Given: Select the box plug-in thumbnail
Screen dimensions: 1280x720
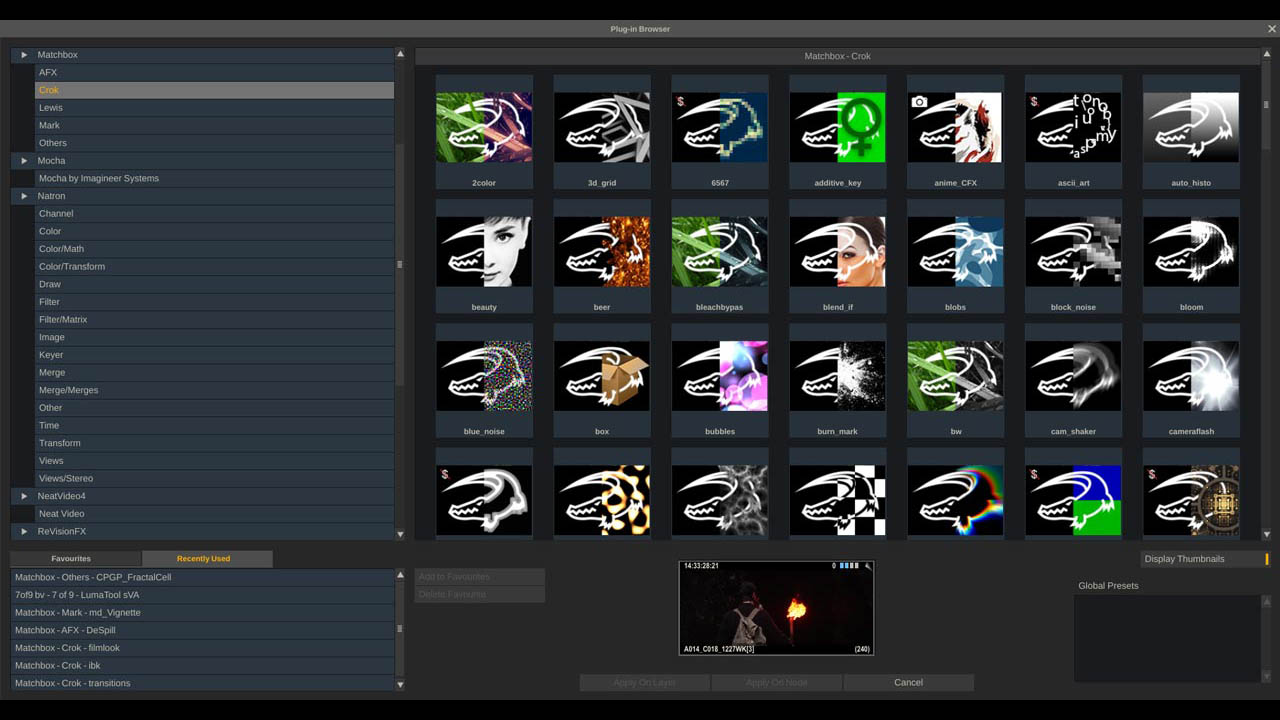Looking at the screenshot, I should pos(602,376).
